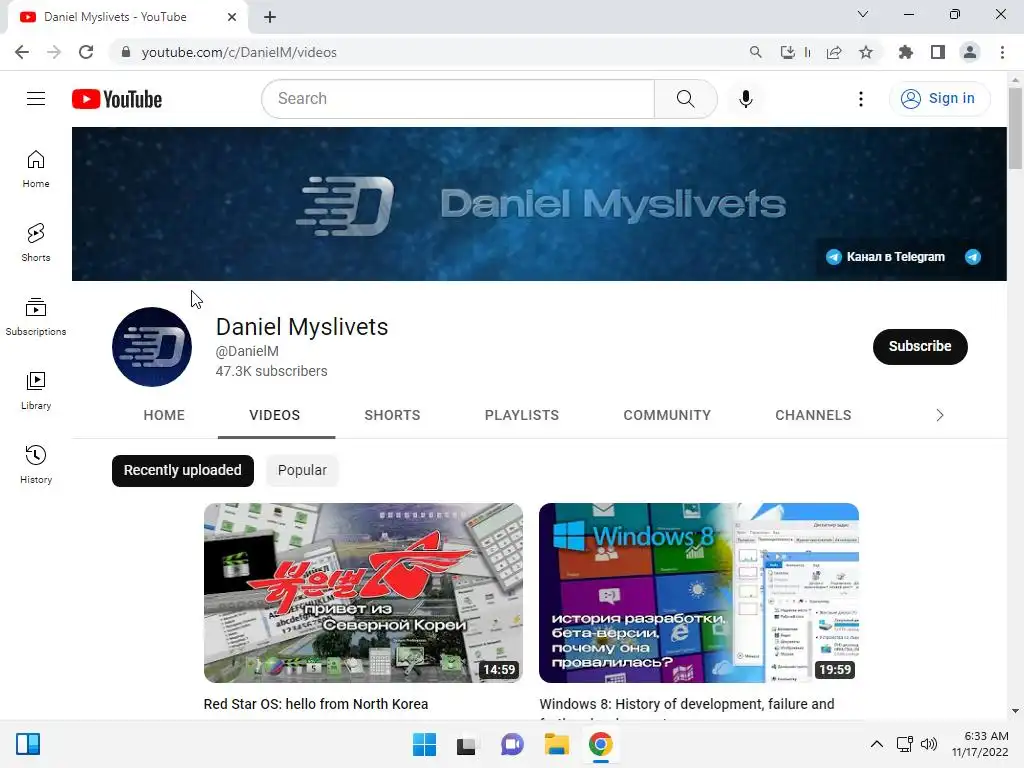This screenshot has height=768, width=1024.
Task: Open the Windows Start menu
Action: (x=424, y=744)
